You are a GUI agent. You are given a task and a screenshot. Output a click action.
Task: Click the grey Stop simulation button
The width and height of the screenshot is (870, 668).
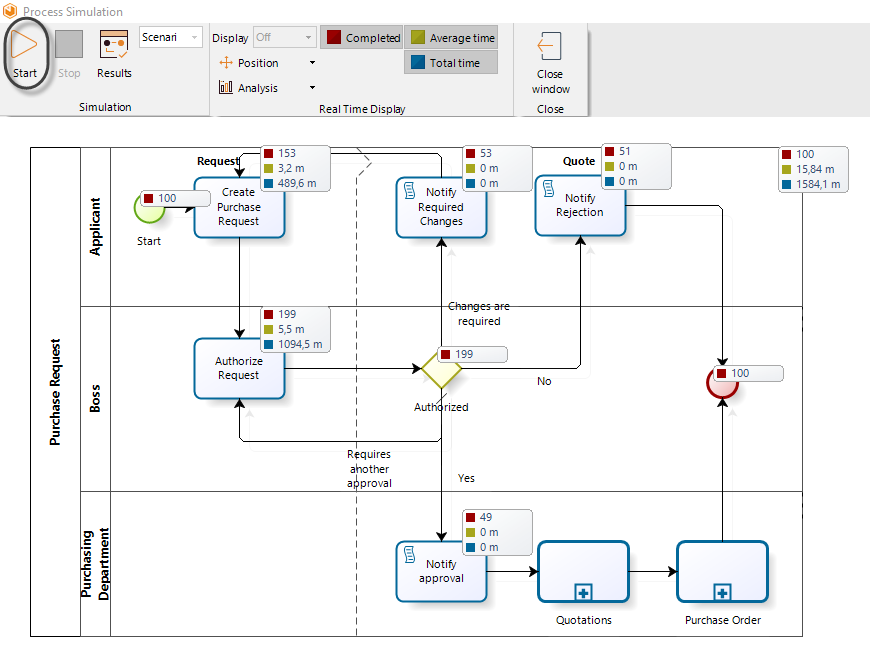pyautogui.click(x=69, y=44)
